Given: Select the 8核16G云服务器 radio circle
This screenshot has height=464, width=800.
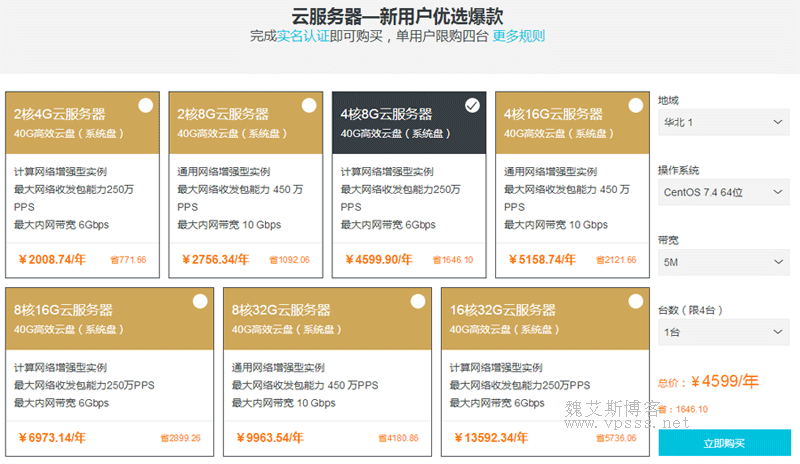Looking at the screenshot, I should click(x=199, y=301).
